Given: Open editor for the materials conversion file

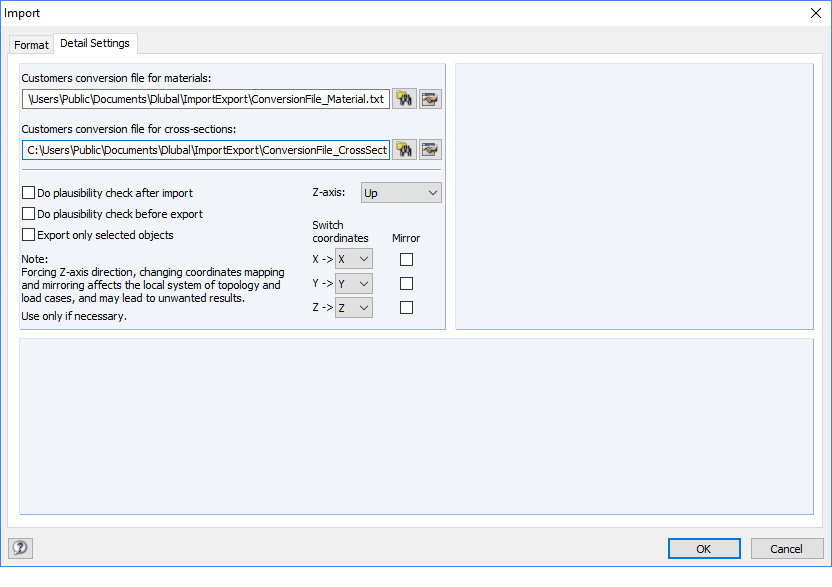Looking at the screenshot, I should [x=429, y=99].
